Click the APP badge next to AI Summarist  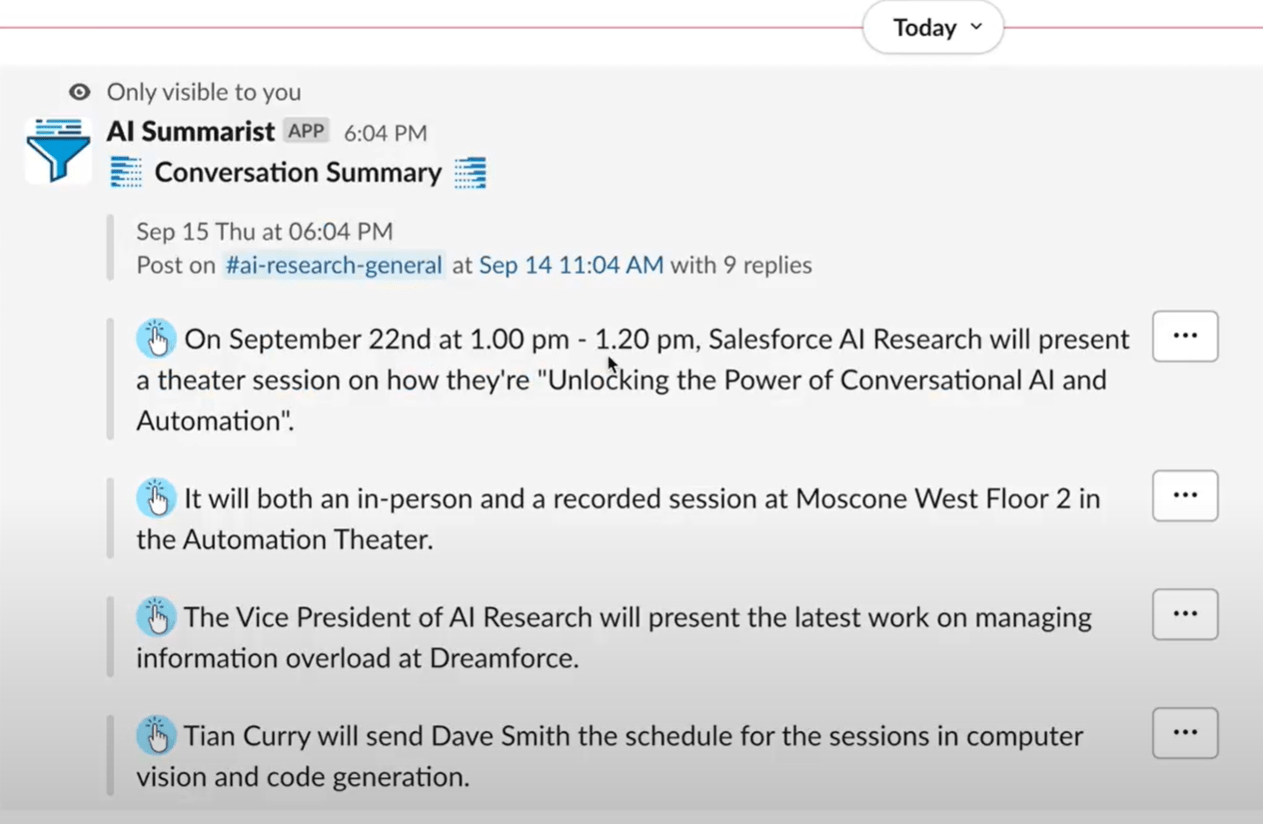pyautogui.click(x=305, y=131)
